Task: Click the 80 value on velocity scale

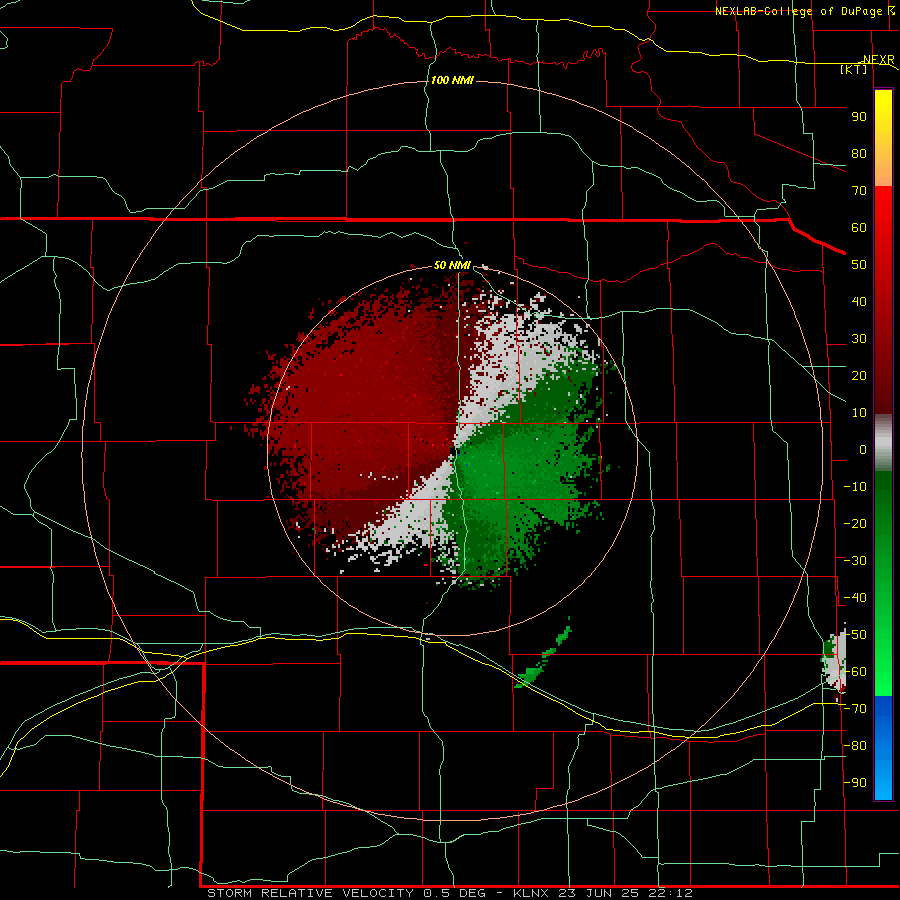Action: tap(859, 154)
